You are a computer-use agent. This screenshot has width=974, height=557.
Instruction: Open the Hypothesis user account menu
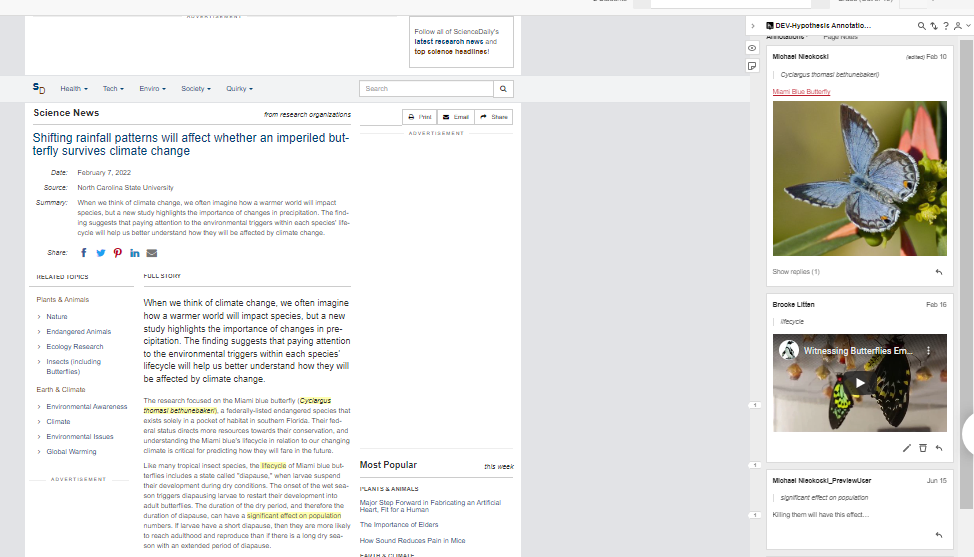tap(962, 26)
